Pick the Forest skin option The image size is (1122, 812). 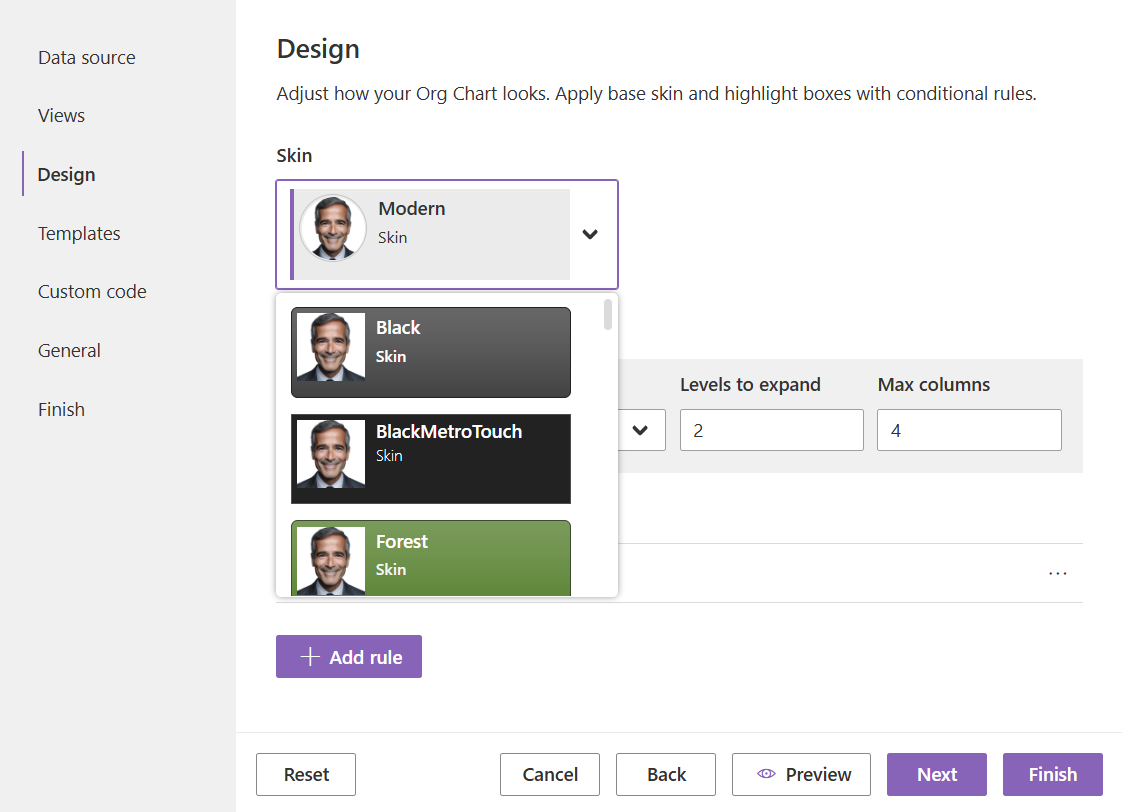[x=431, y=558]
